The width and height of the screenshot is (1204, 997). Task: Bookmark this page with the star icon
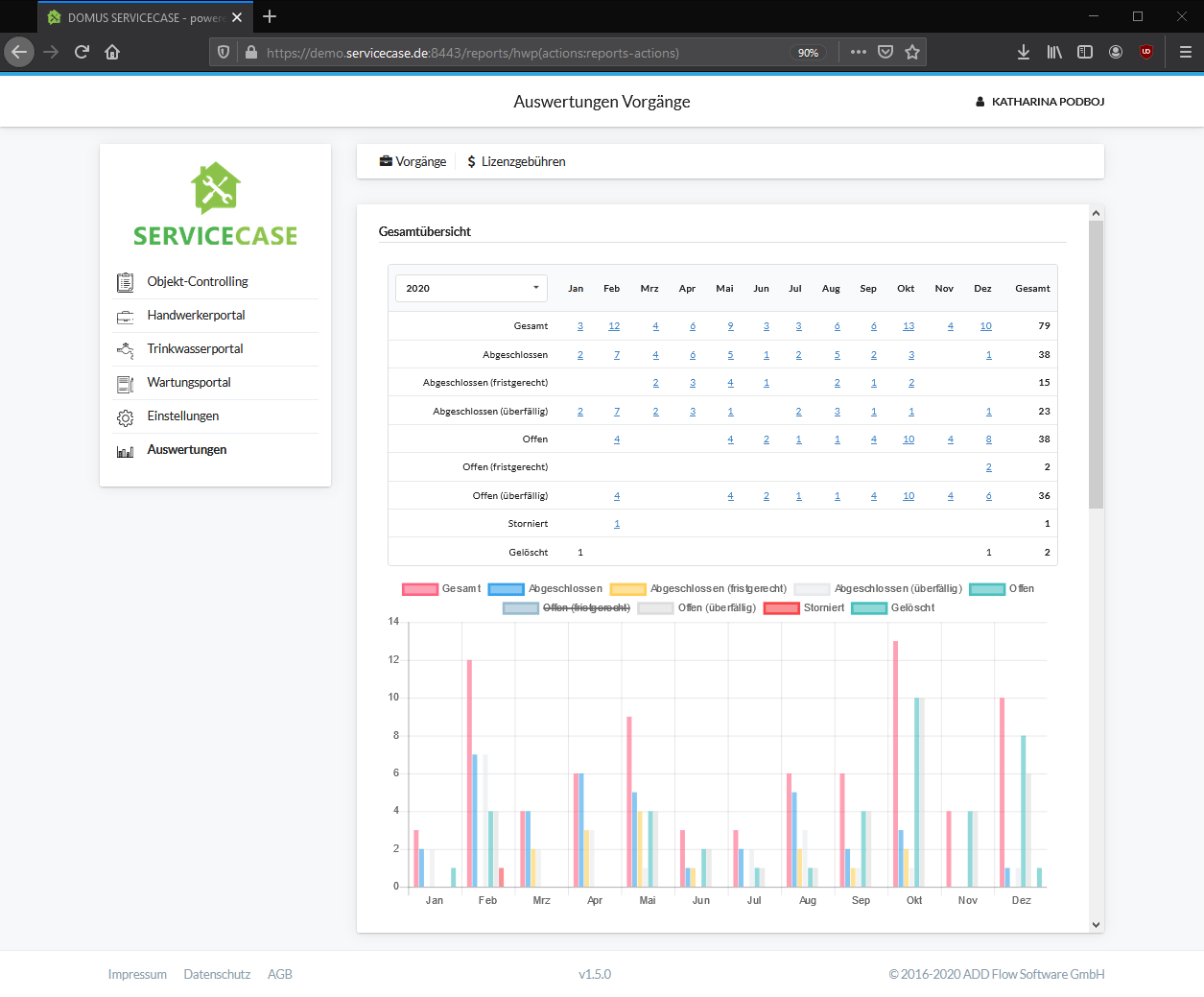click(x=912, y=52)
